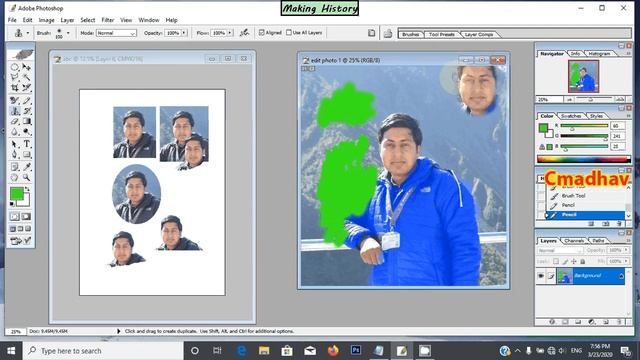
Task: Open the Image menu
Action: coord(47,20)
